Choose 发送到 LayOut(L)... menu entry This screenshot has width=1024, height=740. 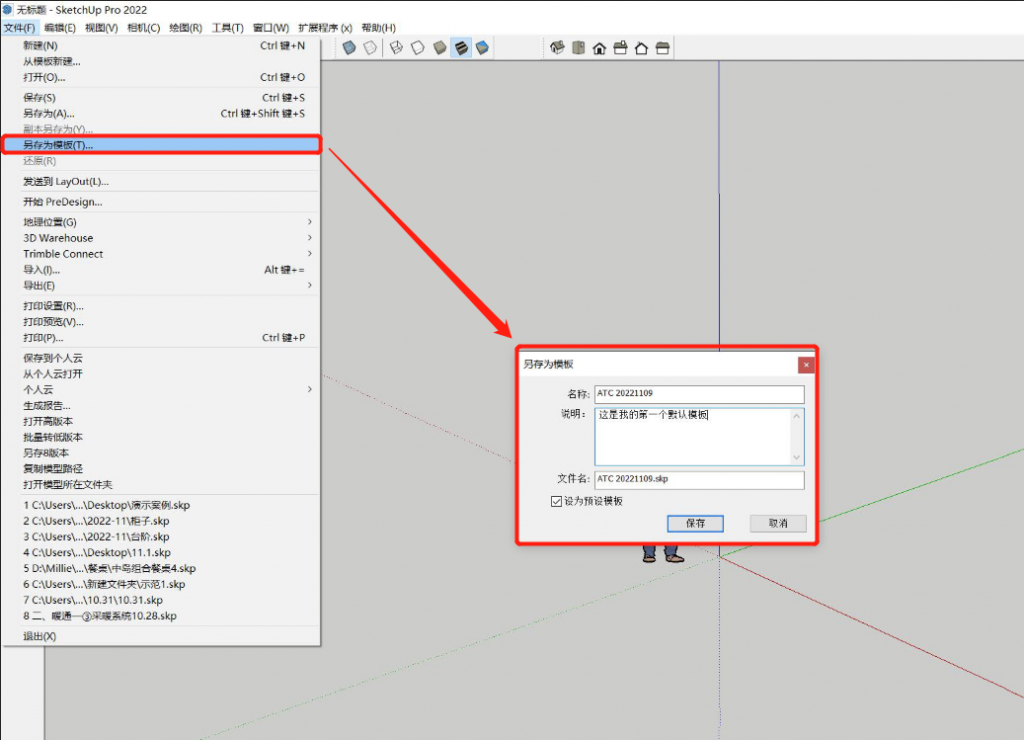[162, 182]
